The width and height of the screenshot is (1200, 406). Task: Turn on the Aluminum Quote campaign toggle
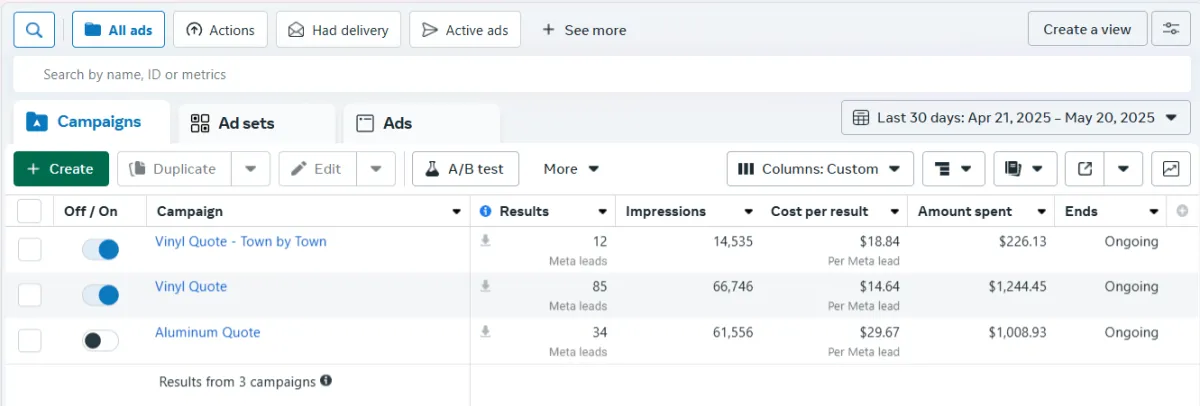pos(100,341)
